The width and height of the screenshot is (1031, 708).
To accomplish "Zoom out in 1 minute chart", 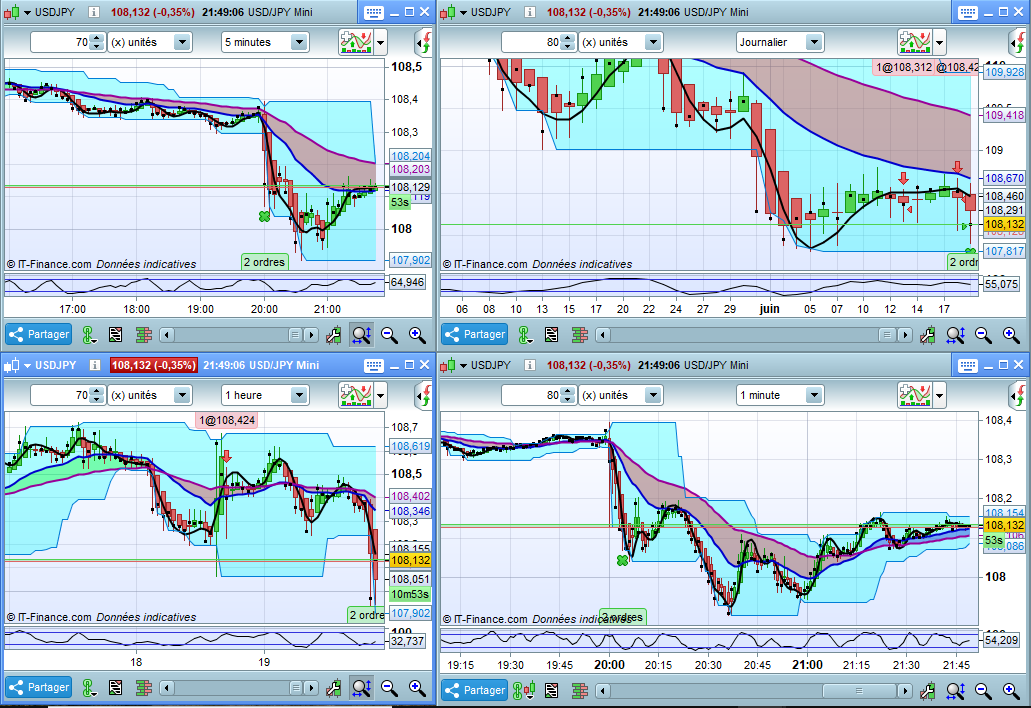I will click(983, 691).
